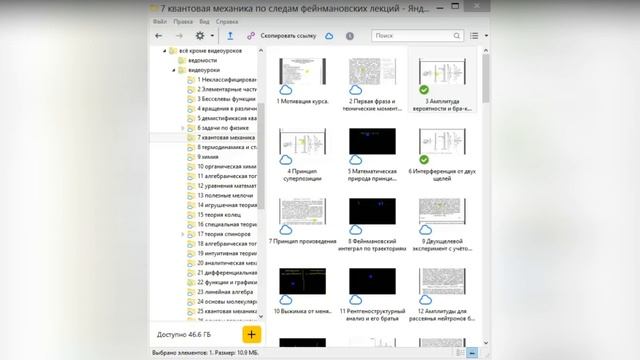This screenshot has width=640, height=360.
Task: Select thumbnail '6 Интерференция от двух щелей'
Action: tap(442, 141)
